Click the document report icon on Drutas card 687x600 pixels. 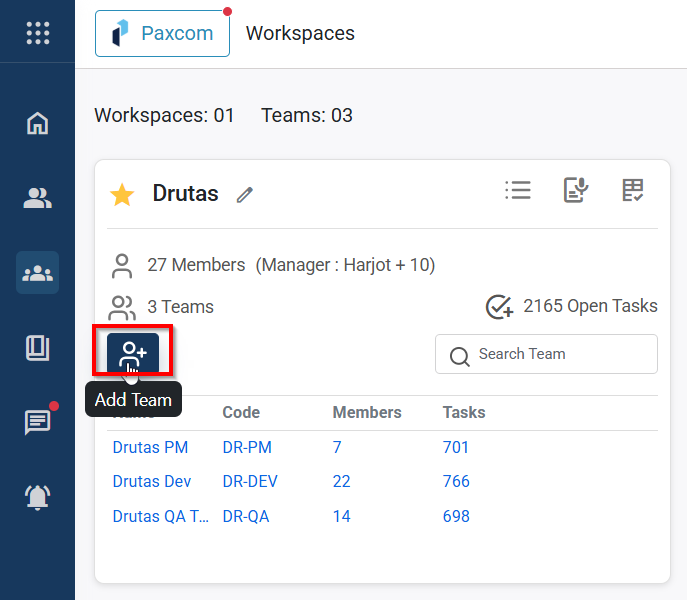(x=575, y=190)
